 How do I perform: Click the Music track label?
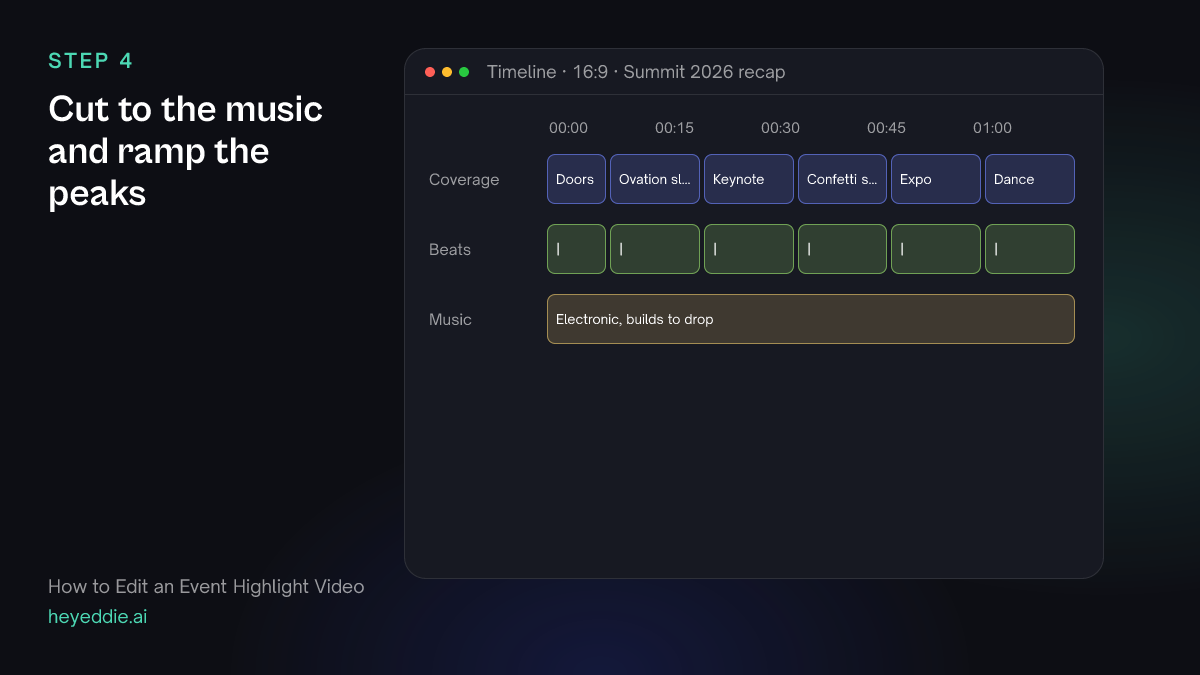tap(450, 320)
